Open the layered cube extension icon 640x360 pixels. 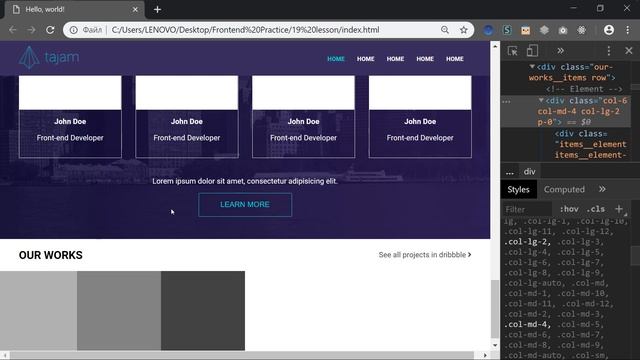click(x=544, y=30)
